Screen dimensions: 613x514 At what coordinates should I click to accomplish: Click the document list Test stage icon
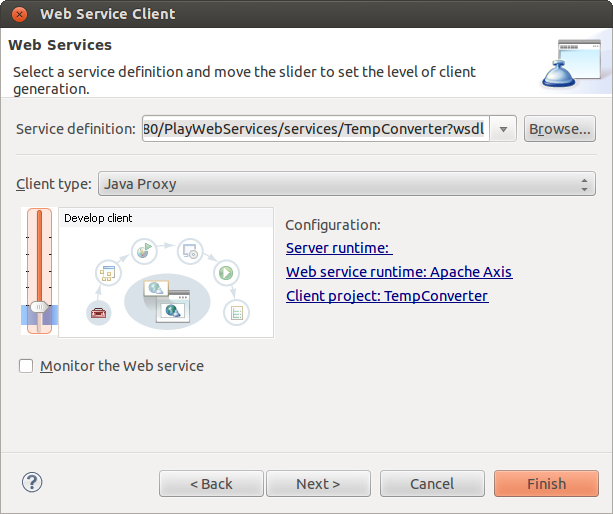pos(236,312)
